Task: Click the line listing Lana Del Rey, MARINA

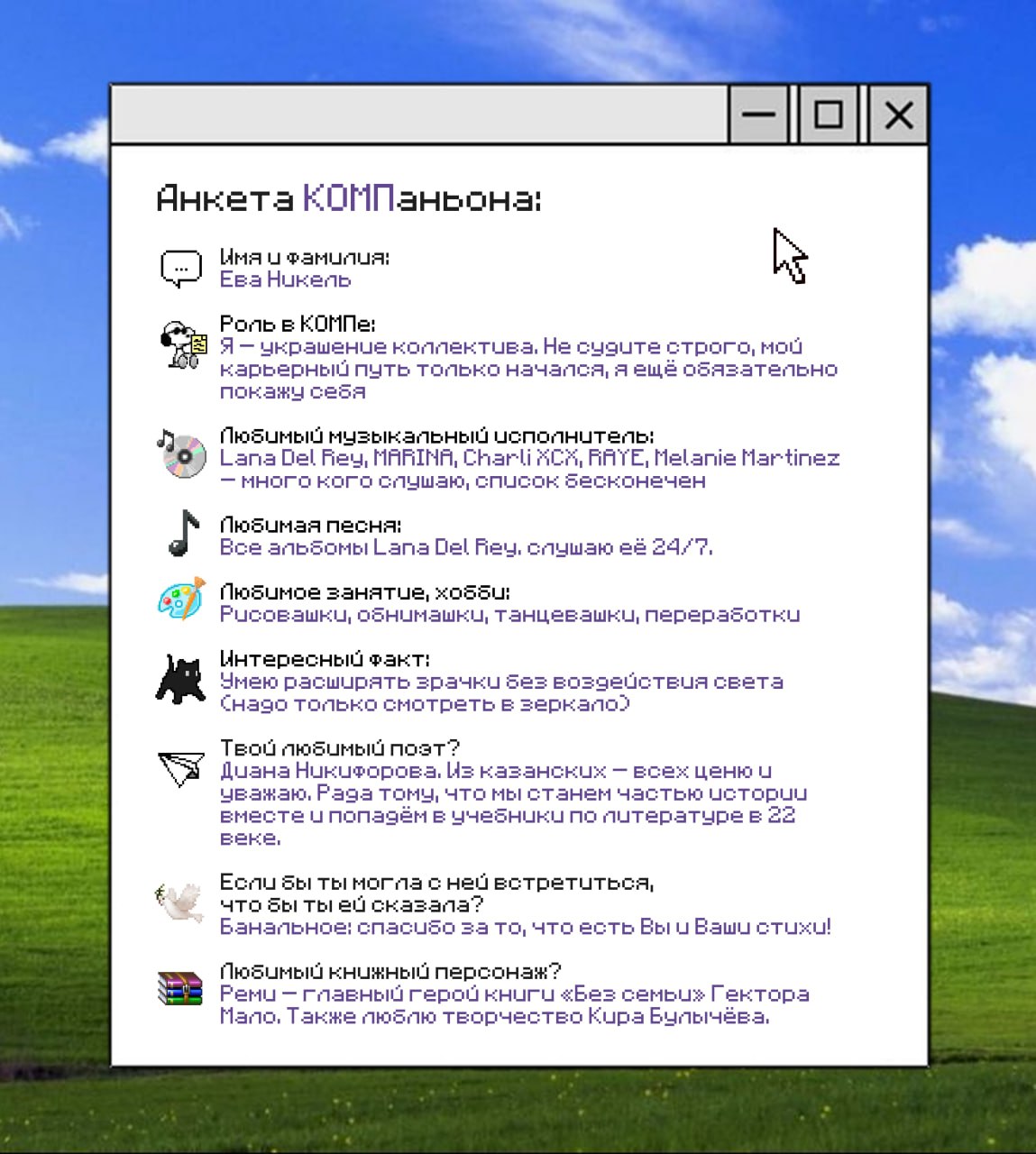Action: pos(529,458)
